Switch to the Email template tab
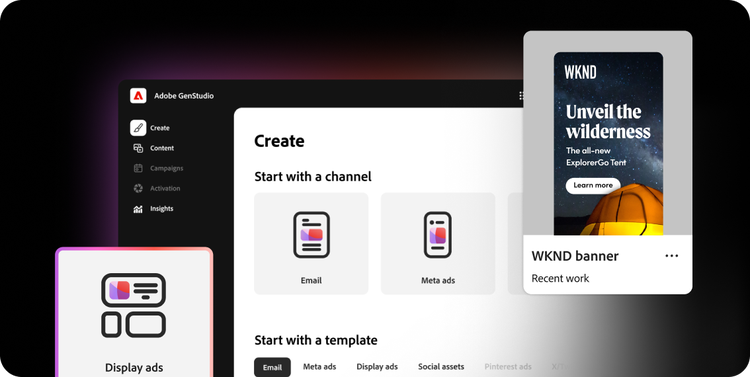 [272, 367]
